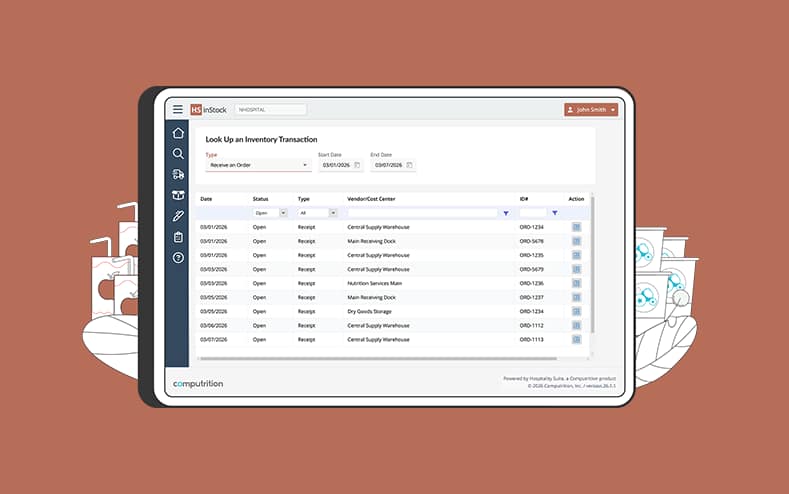
Task: Select the inventory box sidebar icon
Action: click(178, 195)
